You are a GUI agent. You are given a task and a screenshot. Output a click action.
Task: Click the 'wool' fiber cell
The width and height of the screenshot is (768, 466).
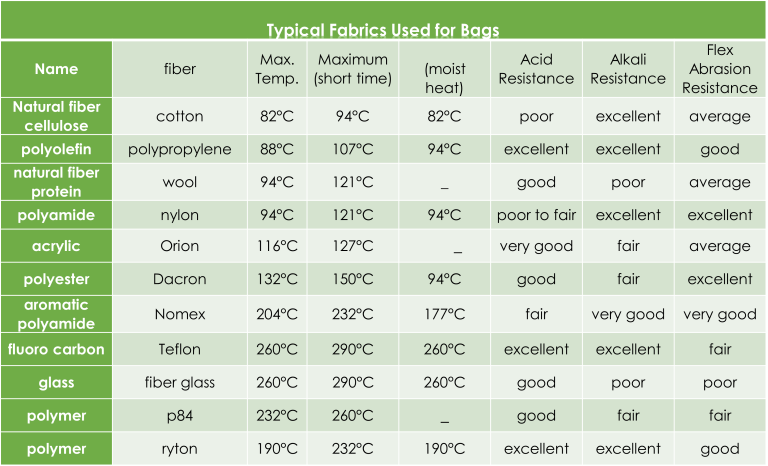(x=180, y=182)
